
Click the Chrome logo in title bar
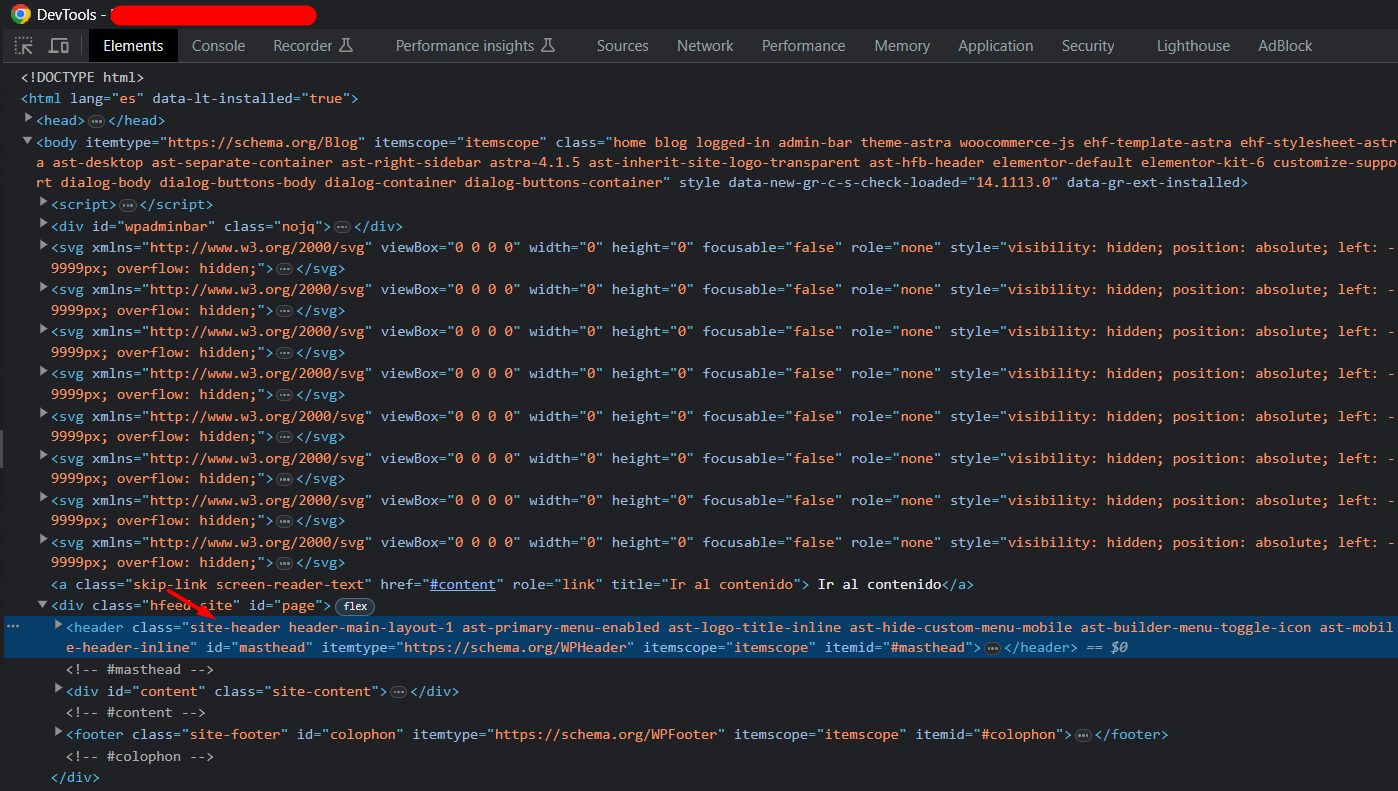click(21, 14)
